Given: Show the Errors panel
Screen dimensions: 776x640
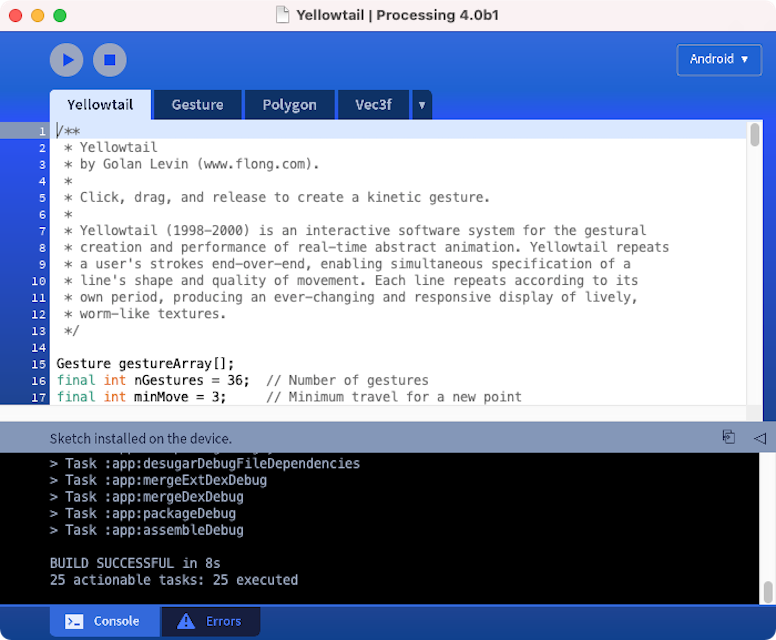Looking at the screenshot, I should [211, 621].
